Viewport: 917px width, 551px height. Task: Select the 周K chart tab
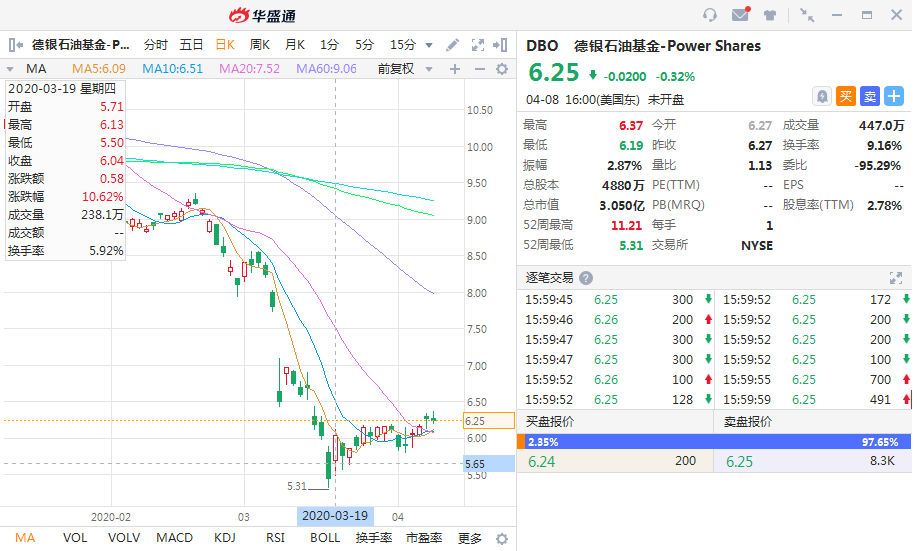[260, 44]
